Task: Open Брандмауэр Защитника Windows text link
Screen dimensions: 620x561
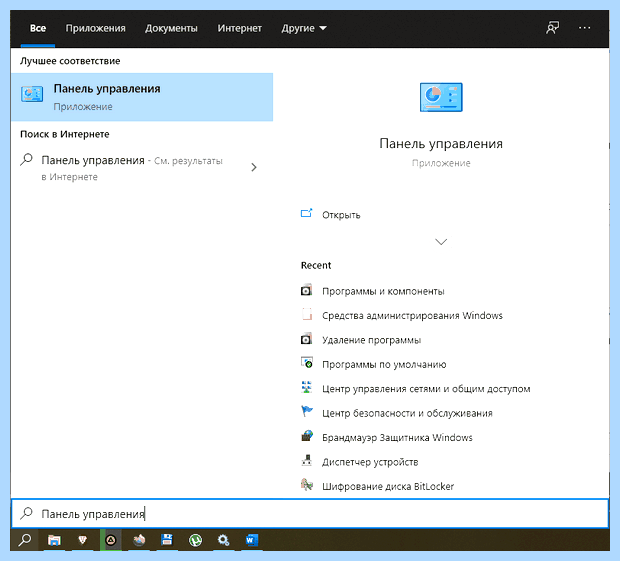Action: (x=397, y=438)
